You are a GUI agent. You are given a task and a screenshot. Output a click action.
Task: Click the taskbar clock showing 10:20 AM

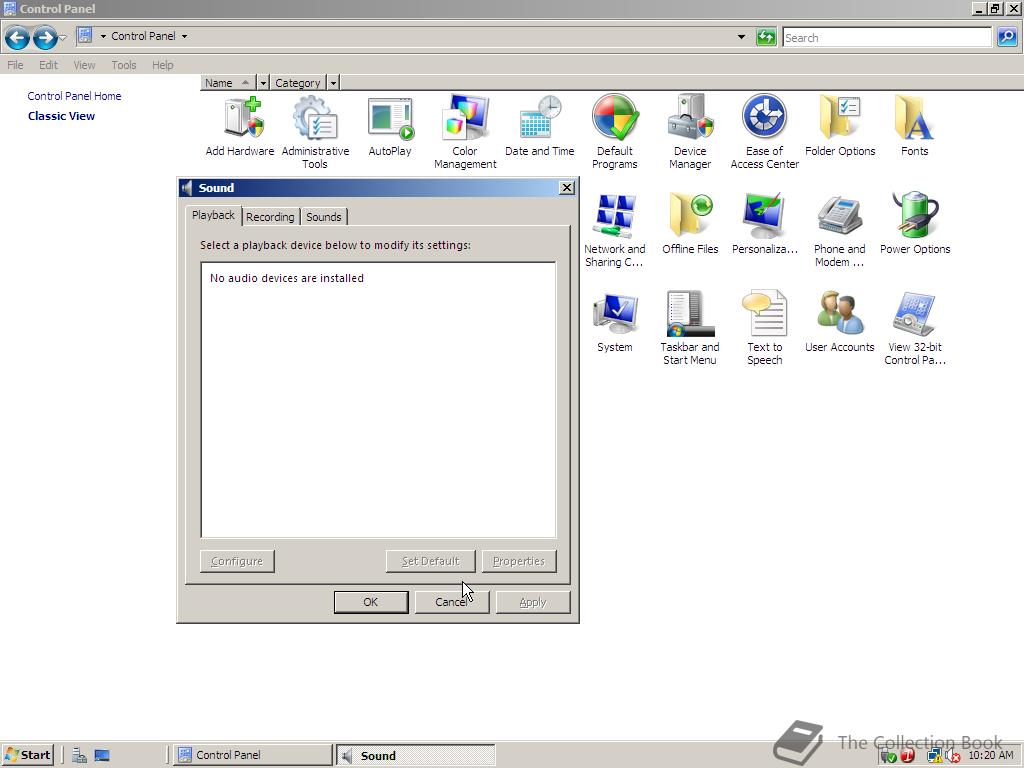[991, 755]
